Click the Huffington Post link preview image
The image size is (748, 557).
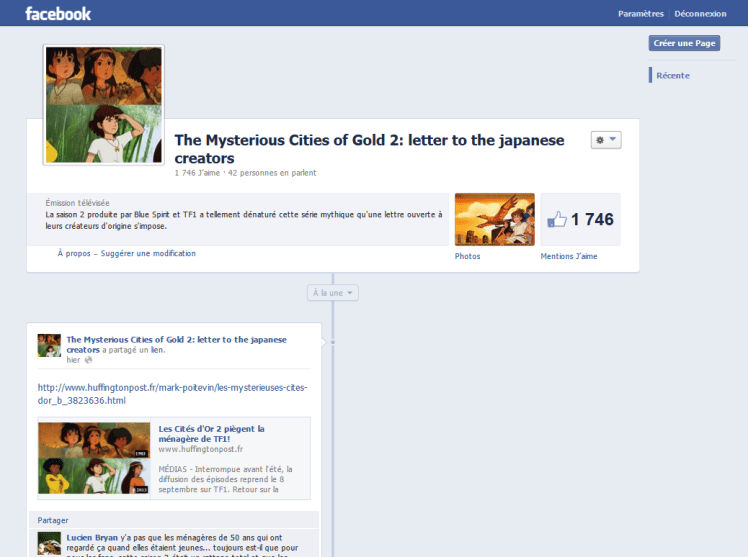[95, 458]
